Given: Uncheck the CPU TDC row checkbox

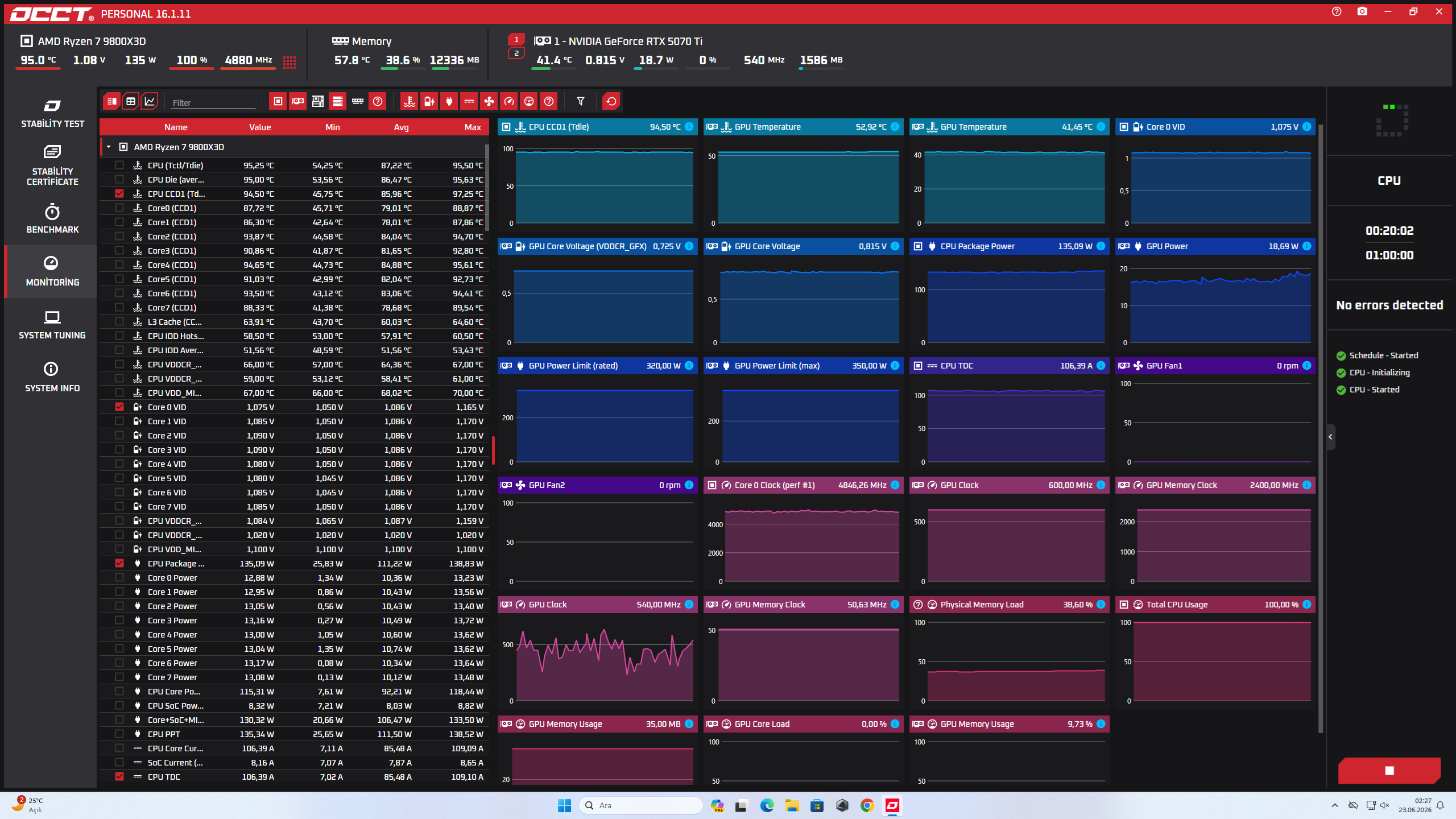Looking at the screenshot, I should tap(119, 776).
